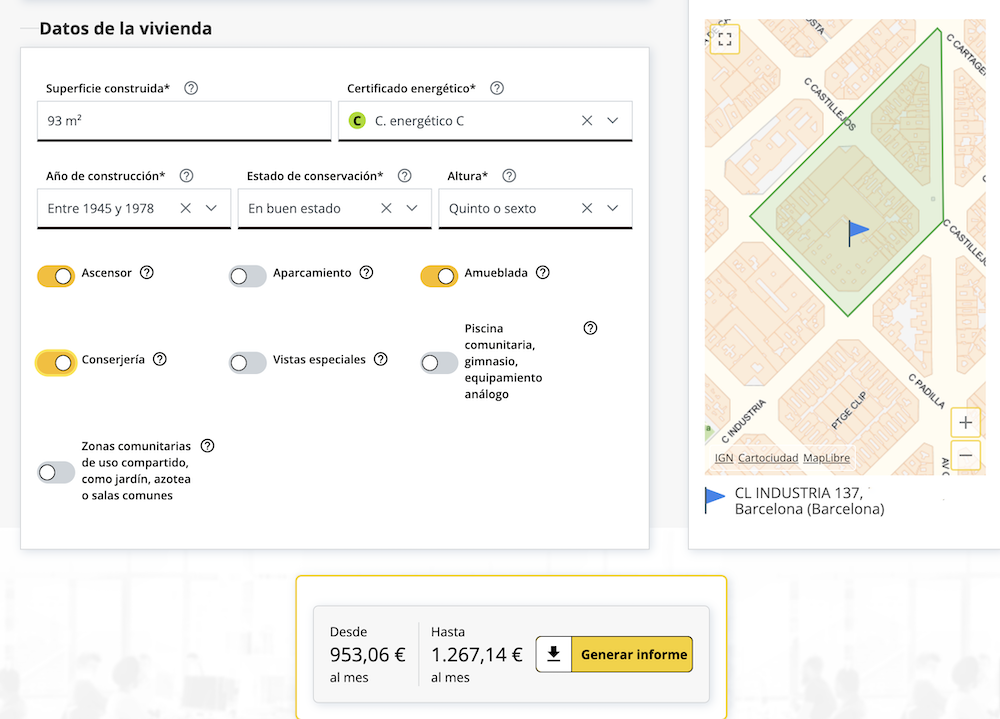Click the Generar informe button

pyautogui.click(x=634, y=655)
